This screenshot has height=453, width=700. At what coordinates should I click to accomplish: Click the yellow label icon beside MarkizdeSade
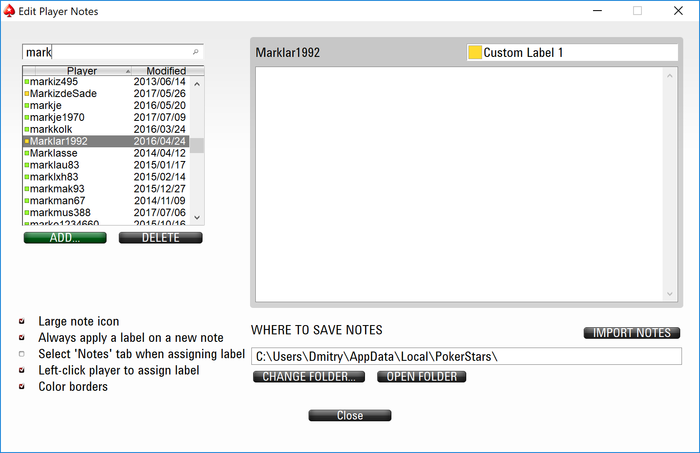(27, 94)
